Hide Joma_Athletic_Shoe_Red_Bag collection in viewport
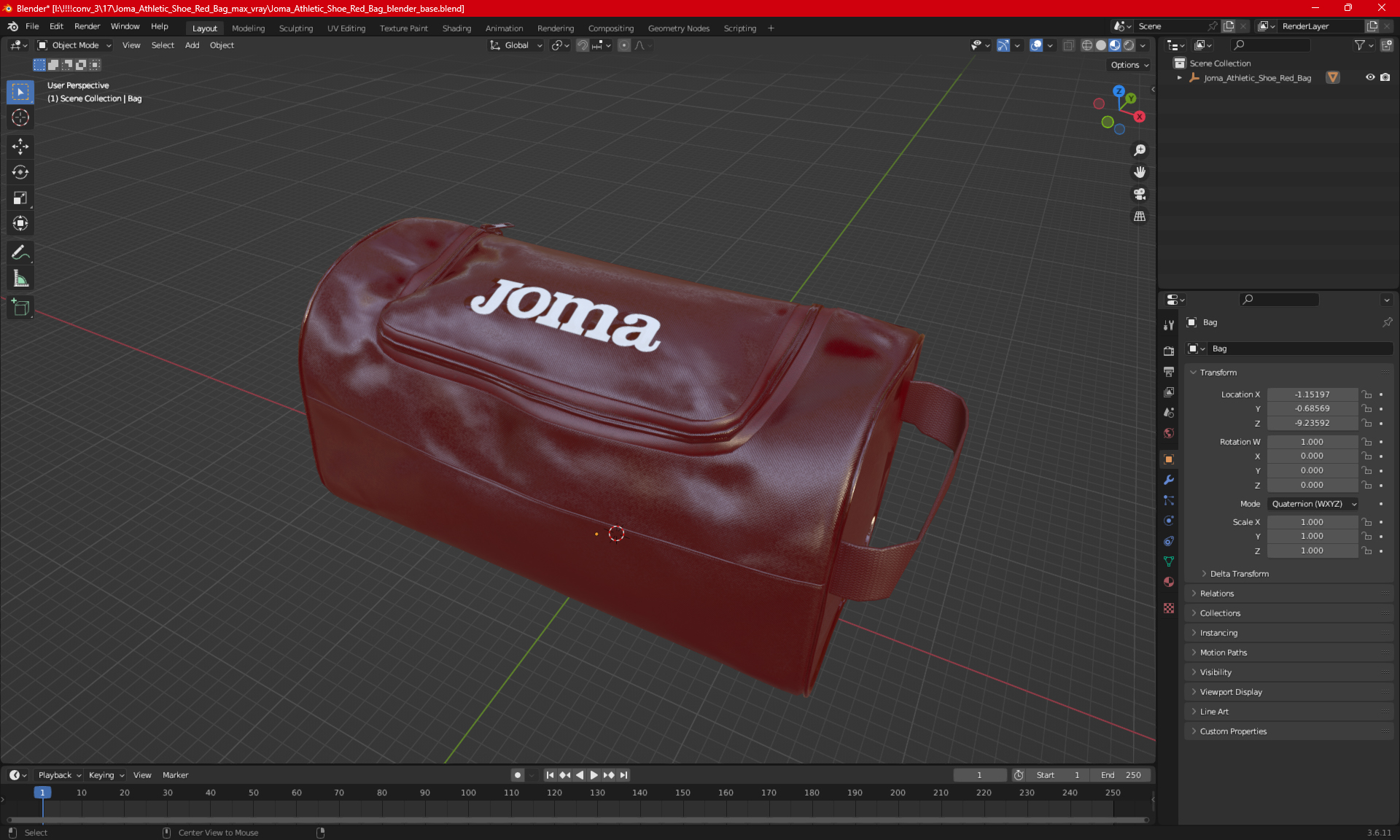The height and width of the screenshot is (840, 1400). tap(1370, 77)
